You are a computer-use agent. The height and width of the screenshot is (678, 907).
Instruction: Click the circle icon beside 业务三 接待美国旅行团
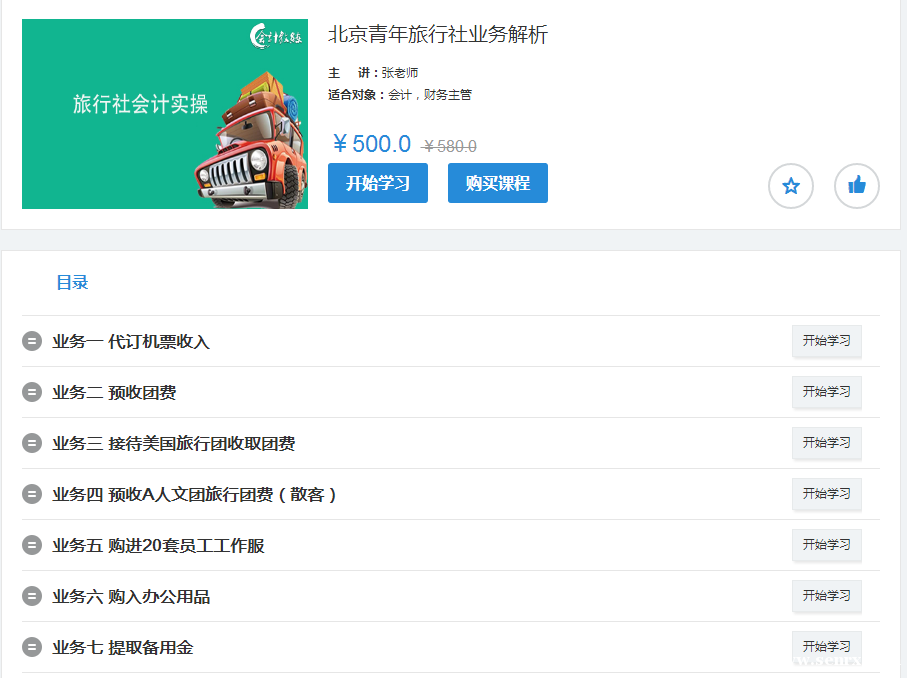tap(32, 444)
